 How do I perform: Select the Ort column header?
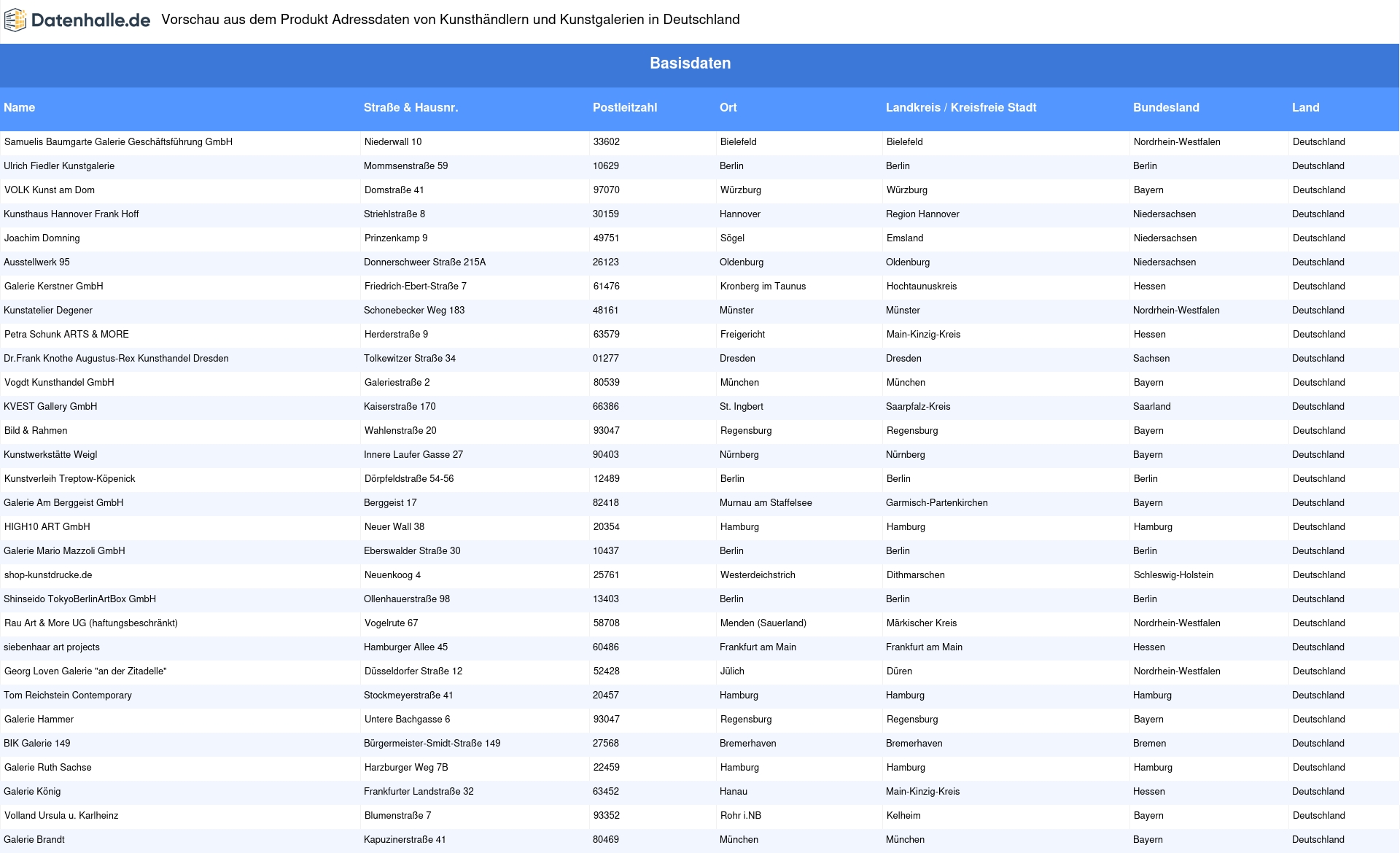728,108
